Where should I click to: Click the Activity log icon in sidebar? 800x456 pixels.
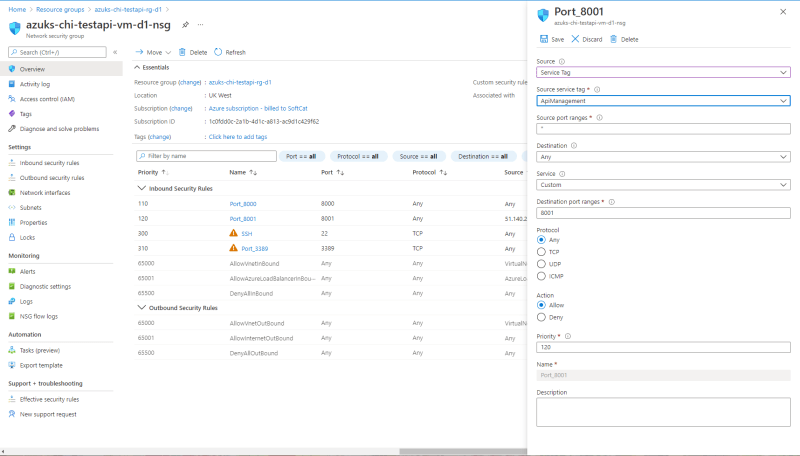(12, 84)
